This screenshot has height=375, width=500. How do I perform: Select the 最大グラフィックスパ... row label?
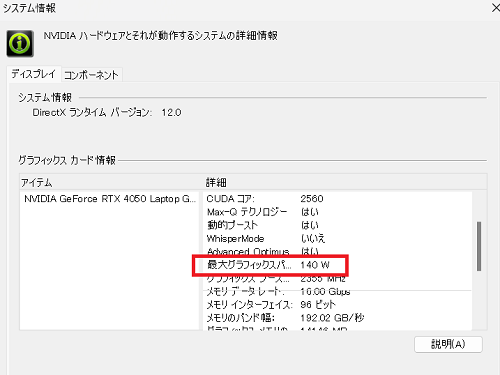[x=249, y=265]
